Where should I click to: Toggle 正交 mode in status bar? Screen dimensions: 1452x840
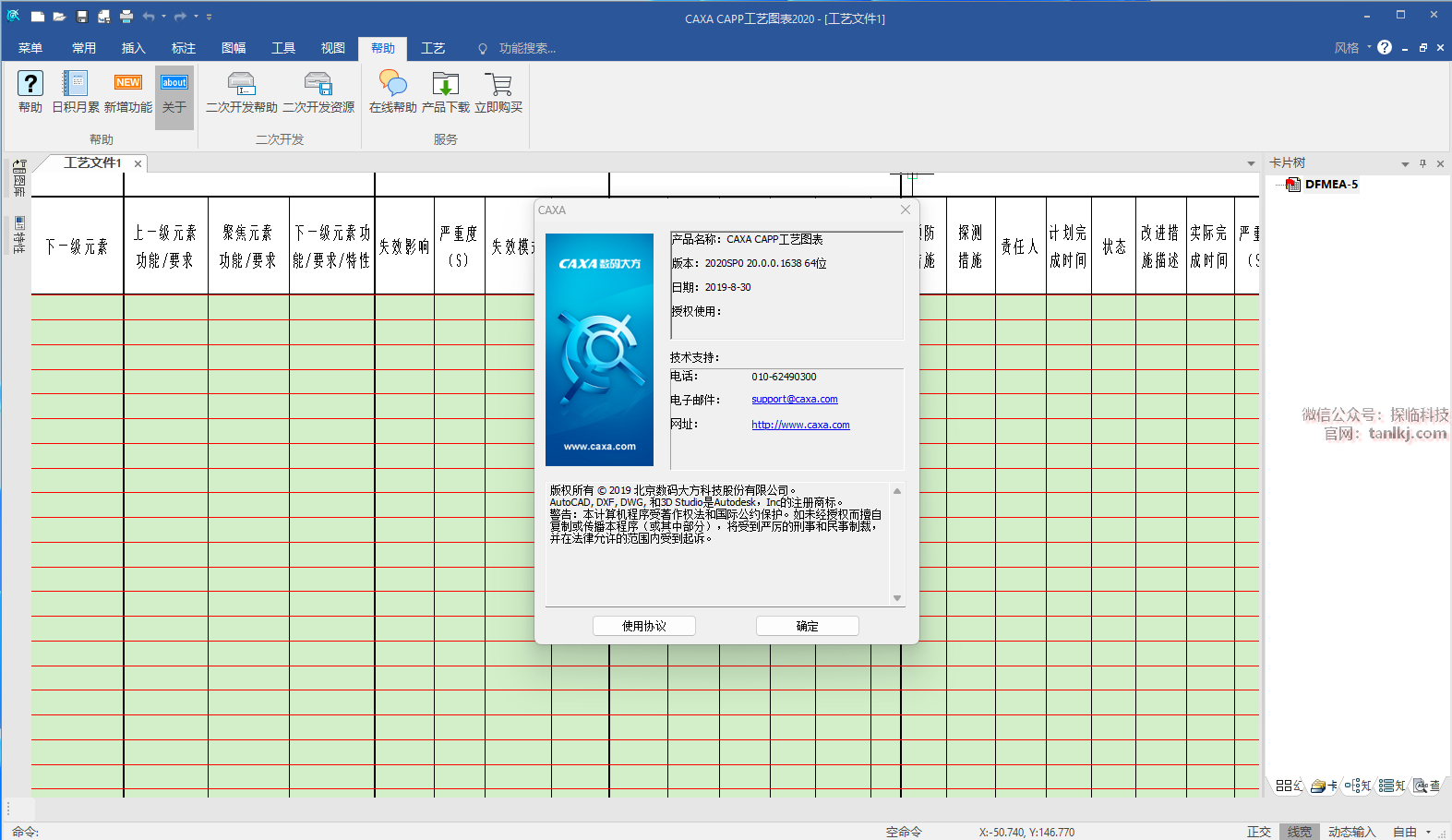point(1258,832)
